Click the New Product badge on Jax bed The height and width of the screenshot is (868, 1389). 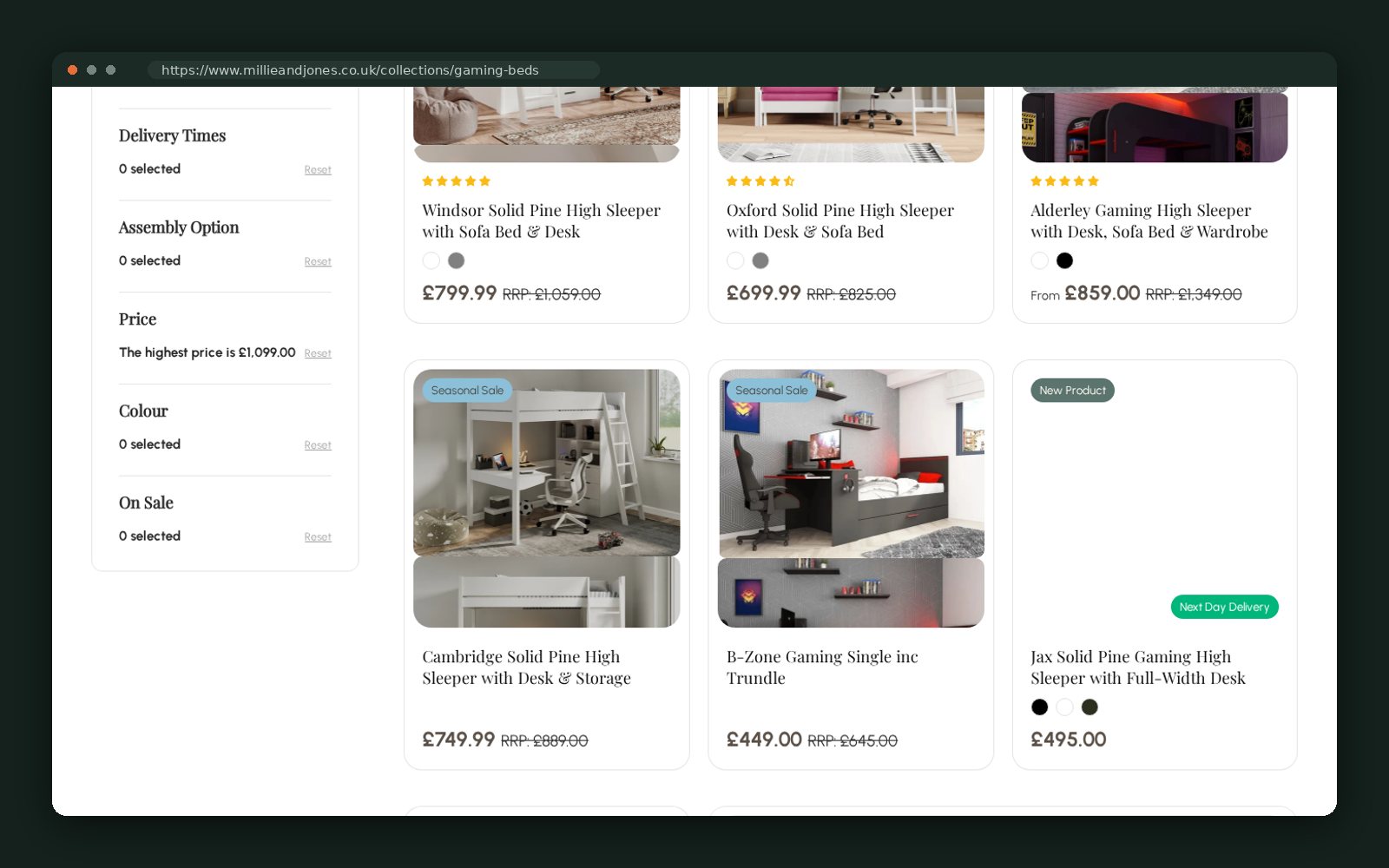point(1072,391)
